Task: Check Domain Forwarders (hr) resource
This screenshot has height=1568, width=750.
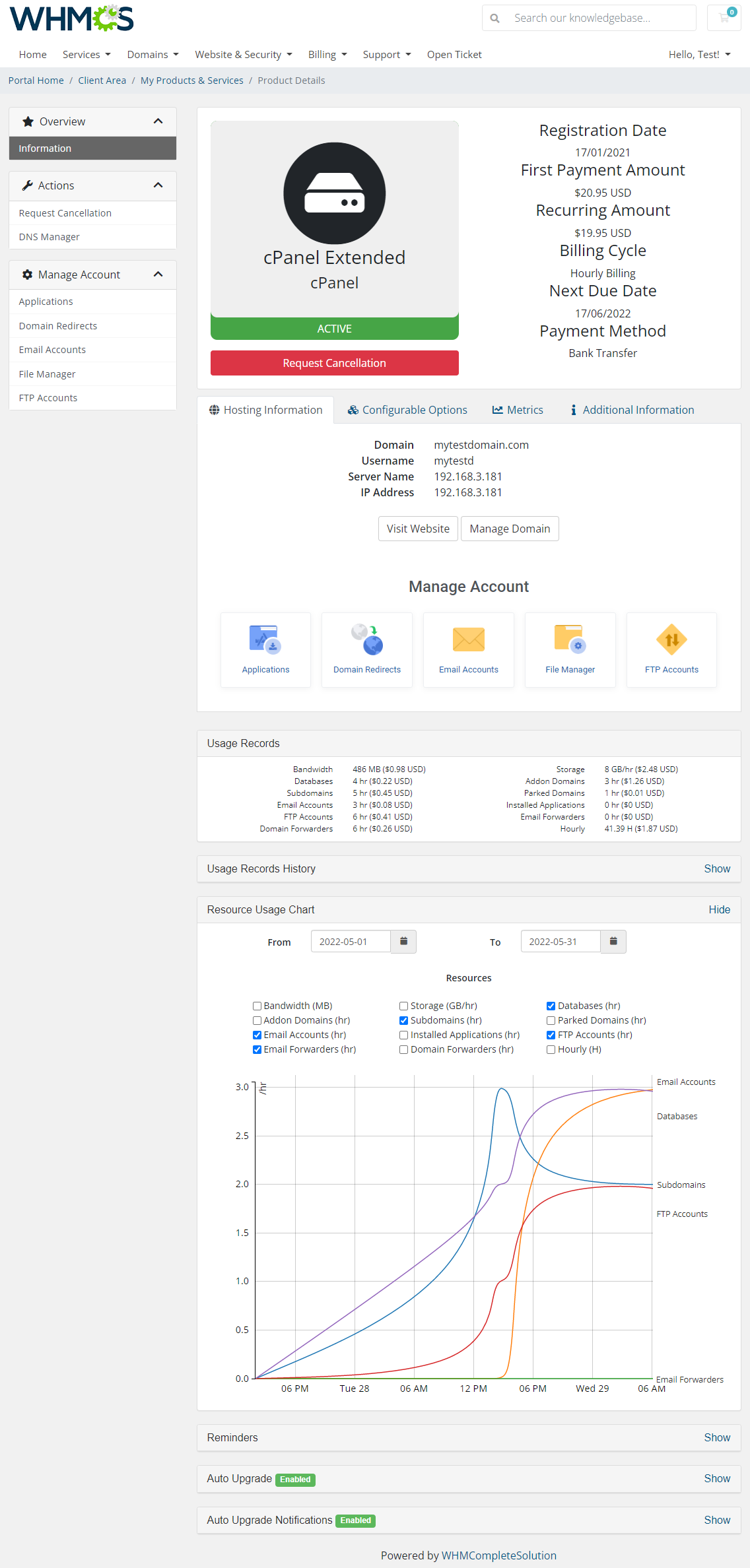Action: point(403,1050)
